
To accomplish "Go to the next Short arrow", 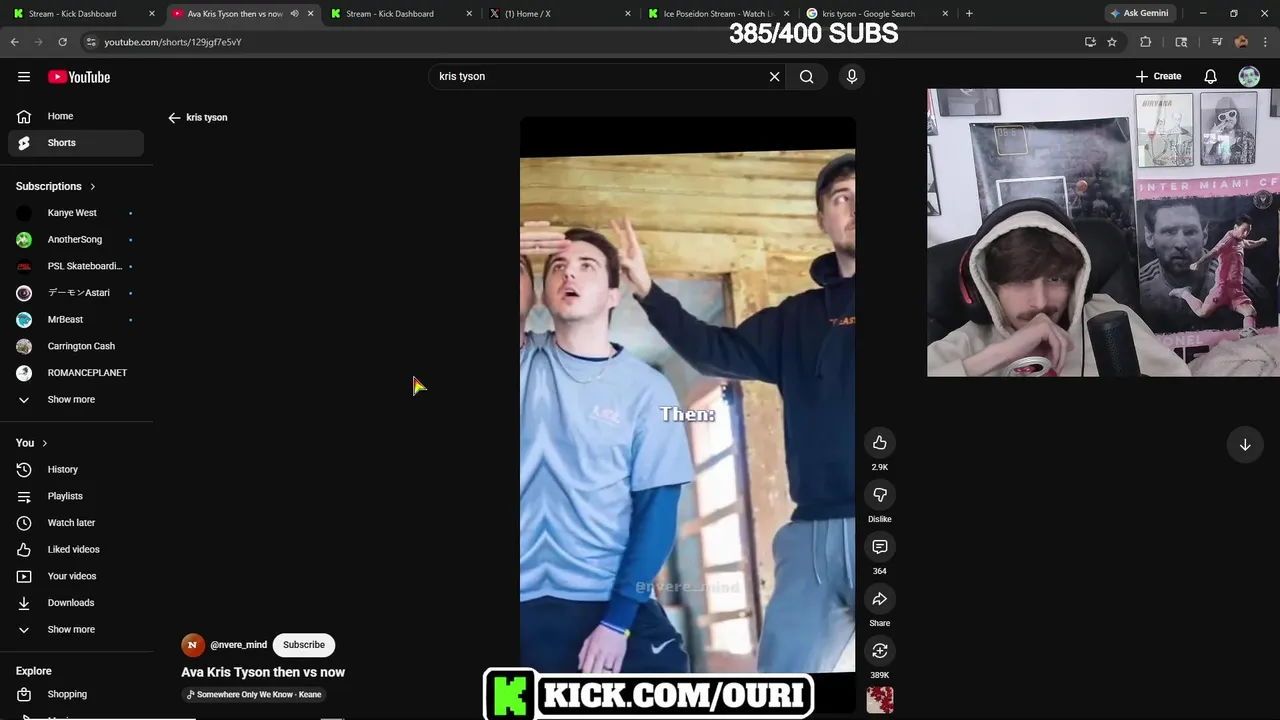I will coord(1245,445).
